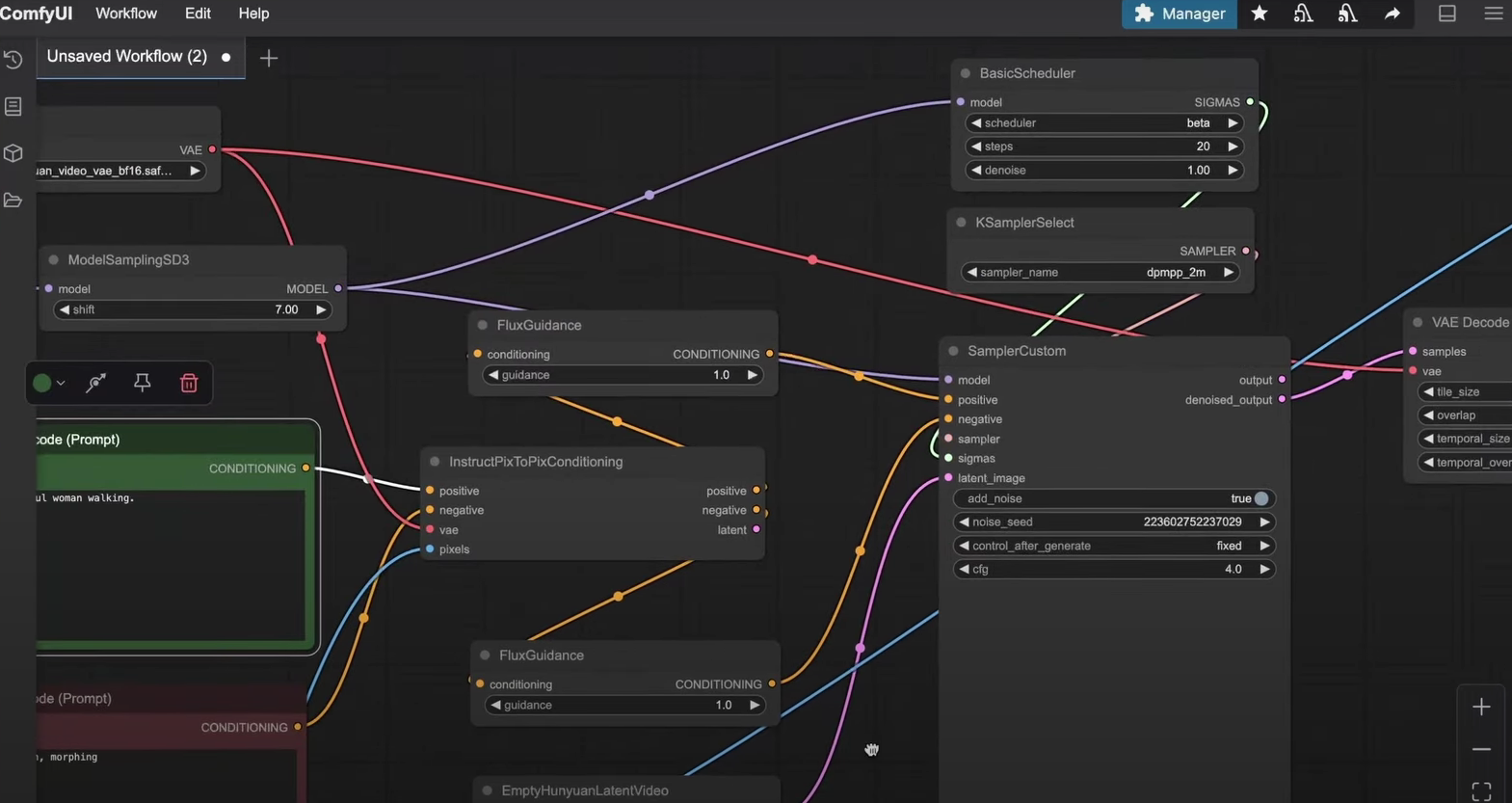Click the samples input port on VAE Decode
1512x803 pixels.
[1413, 352]
